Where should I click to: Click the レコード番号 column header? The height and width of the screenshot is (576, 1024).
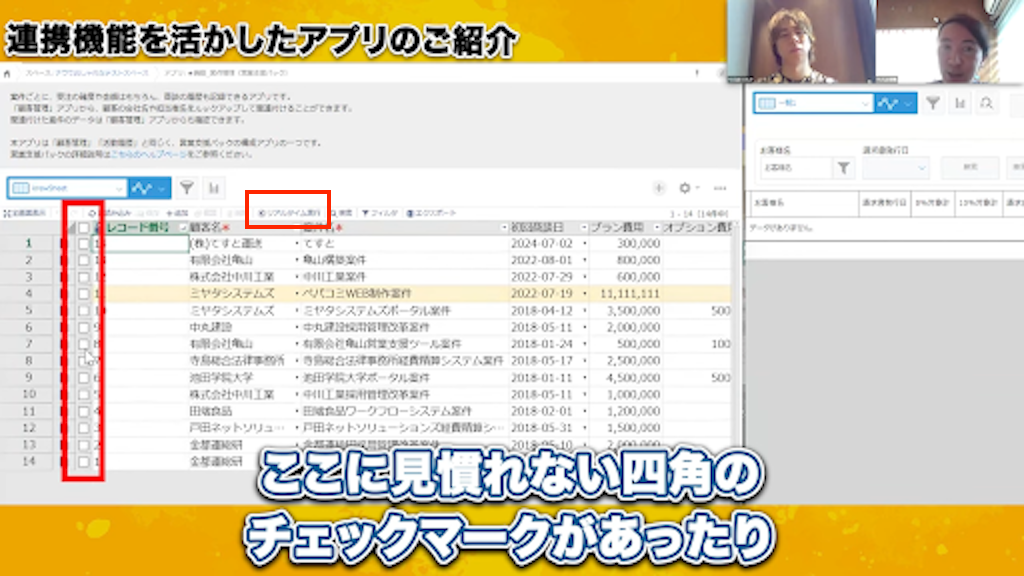[x=138, y=228]
